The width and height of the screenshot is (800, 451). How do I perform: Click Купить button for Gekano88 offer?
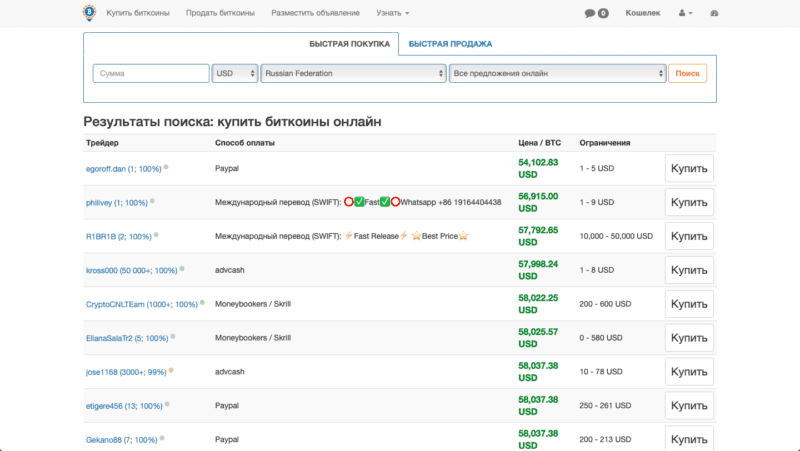click(689, 439)
